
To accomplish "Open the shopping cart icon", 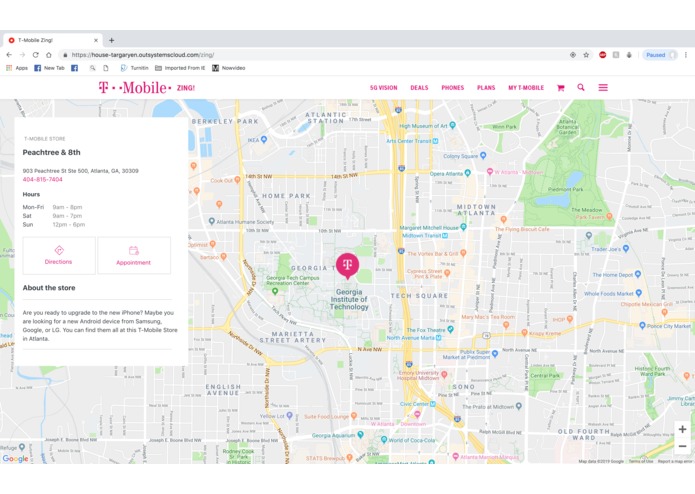I will click(x=560, y=88).
